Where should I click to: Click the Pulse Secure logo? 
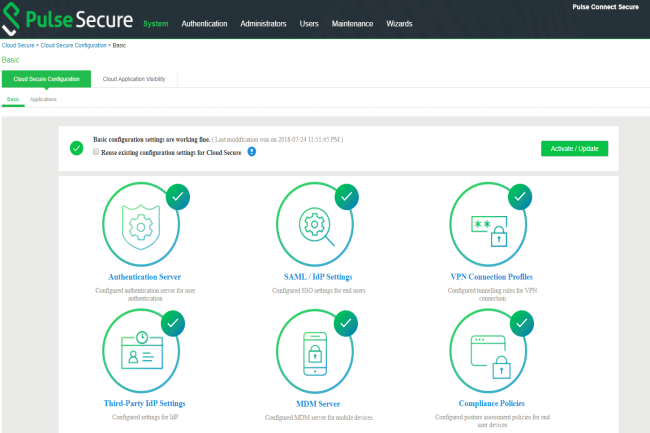[x=68, y=21]
